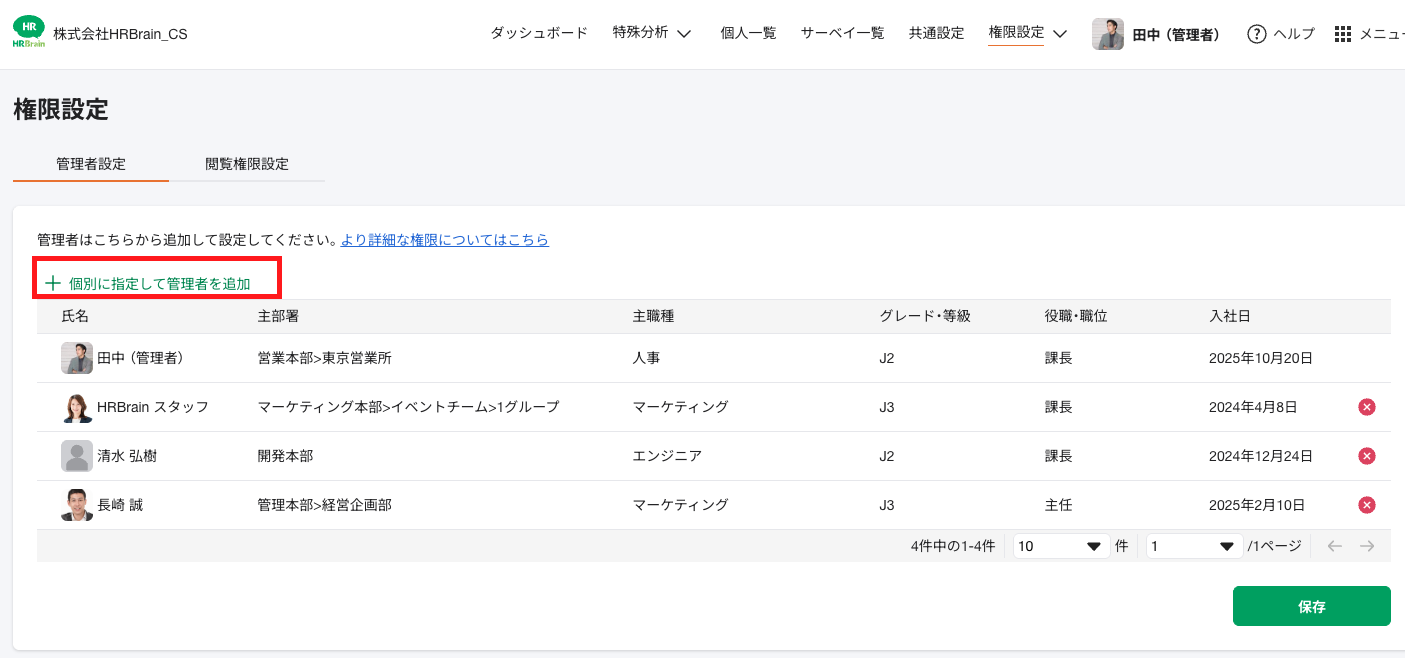This screenshot has width=1405, height=658.
Task: Open the items-per-page dropdown showing 10
Action: coord(1060,545)
